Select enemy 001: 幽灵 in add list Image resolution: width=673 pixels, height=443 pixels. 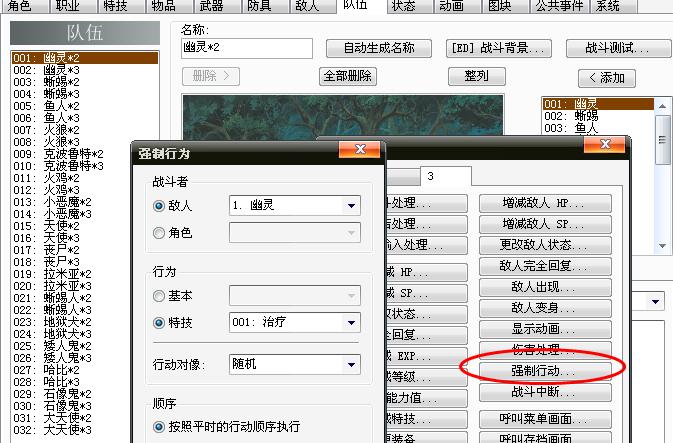[x=598, y=104]
